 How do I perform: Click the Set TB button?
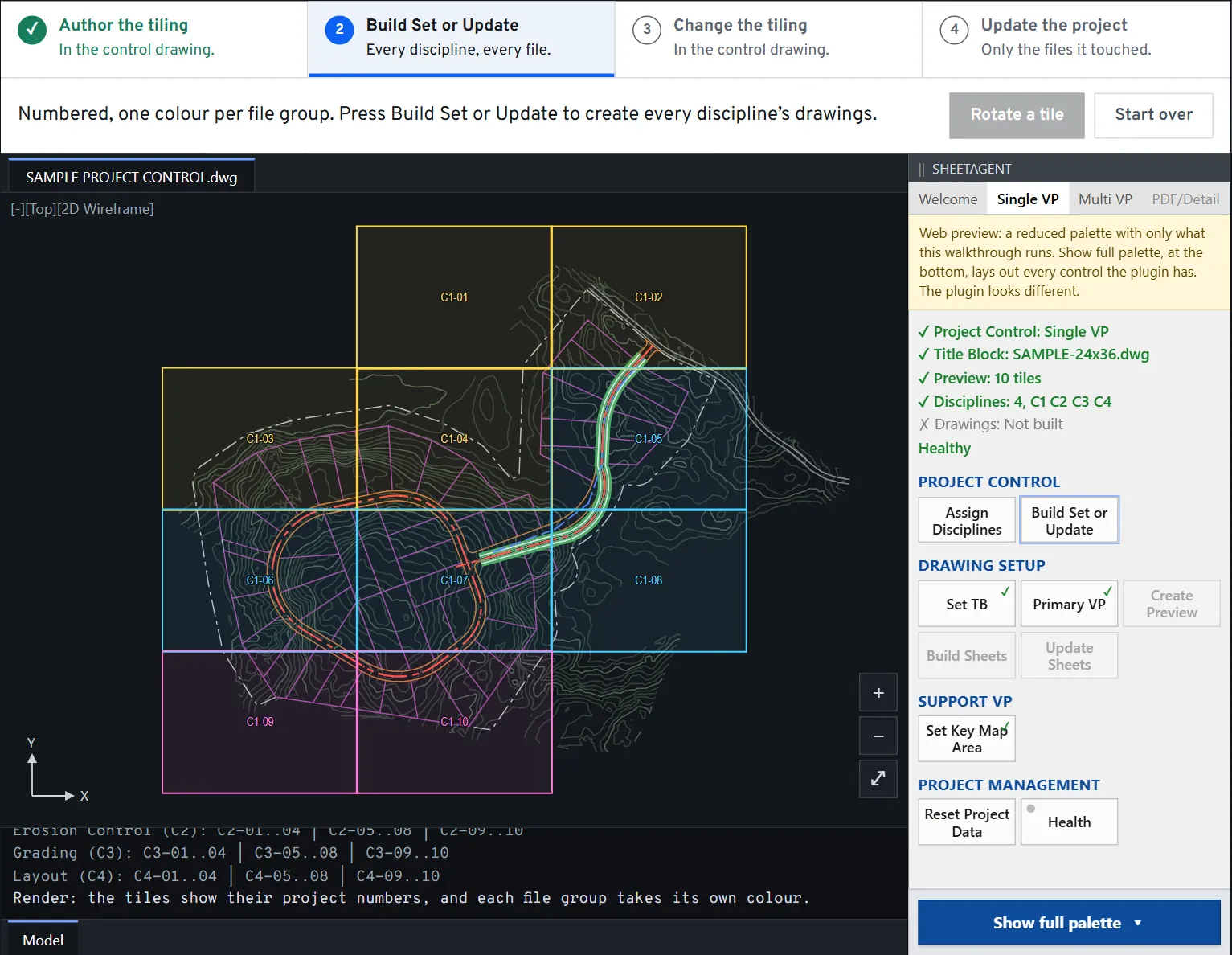pyautogui.click(x=967, y=604)
